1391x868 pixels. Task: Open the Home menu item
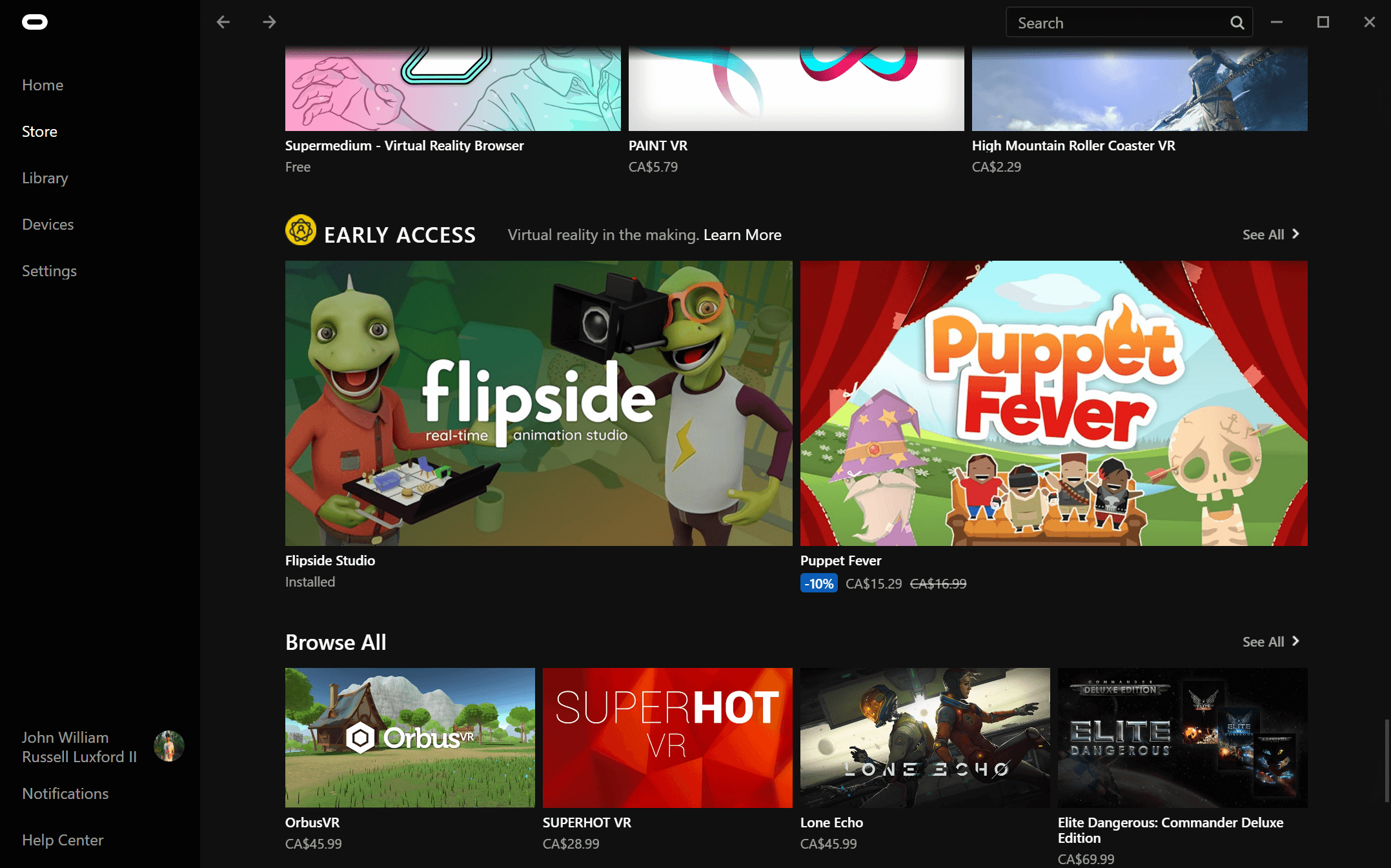(43, 85)
